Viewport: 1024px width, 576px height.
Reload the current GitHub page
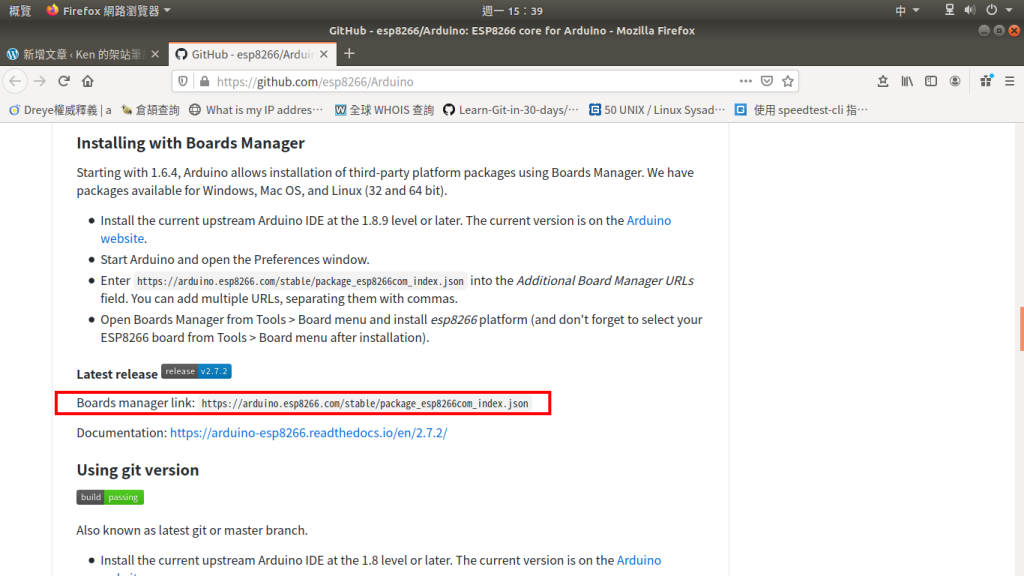pyautogui.click(x=64, y=81)
